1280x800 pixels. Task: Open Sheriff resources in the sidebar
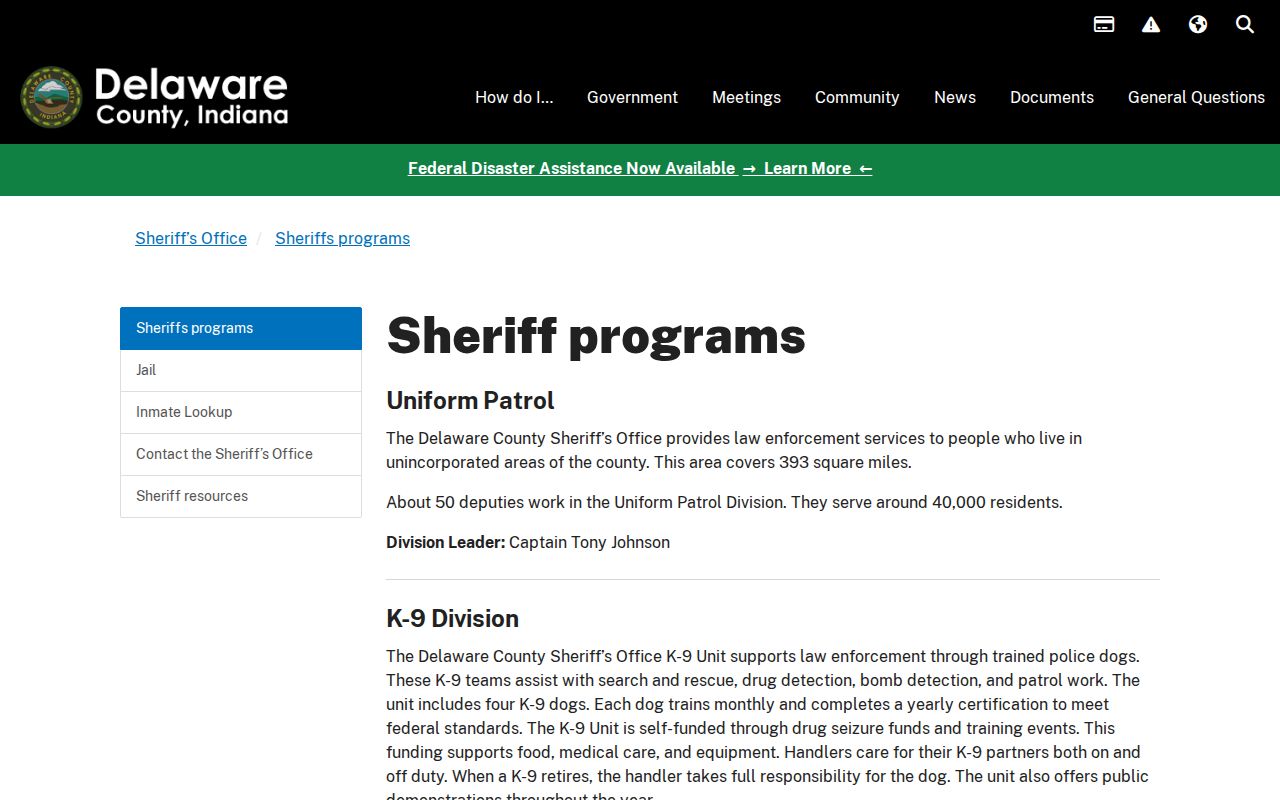[x=241, y=496]
